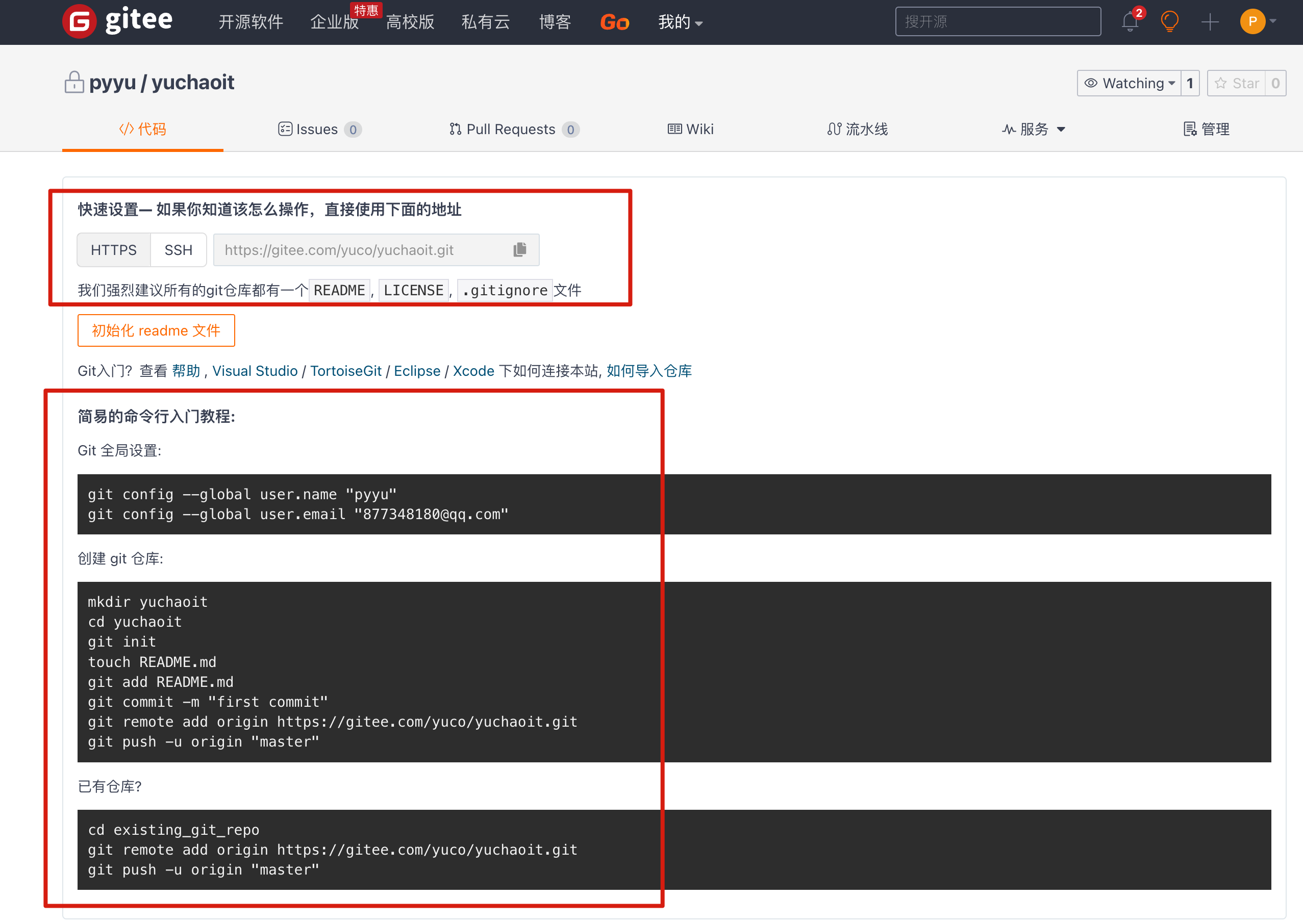Copy the repository URL with the clipboard icon

(520, 250)
